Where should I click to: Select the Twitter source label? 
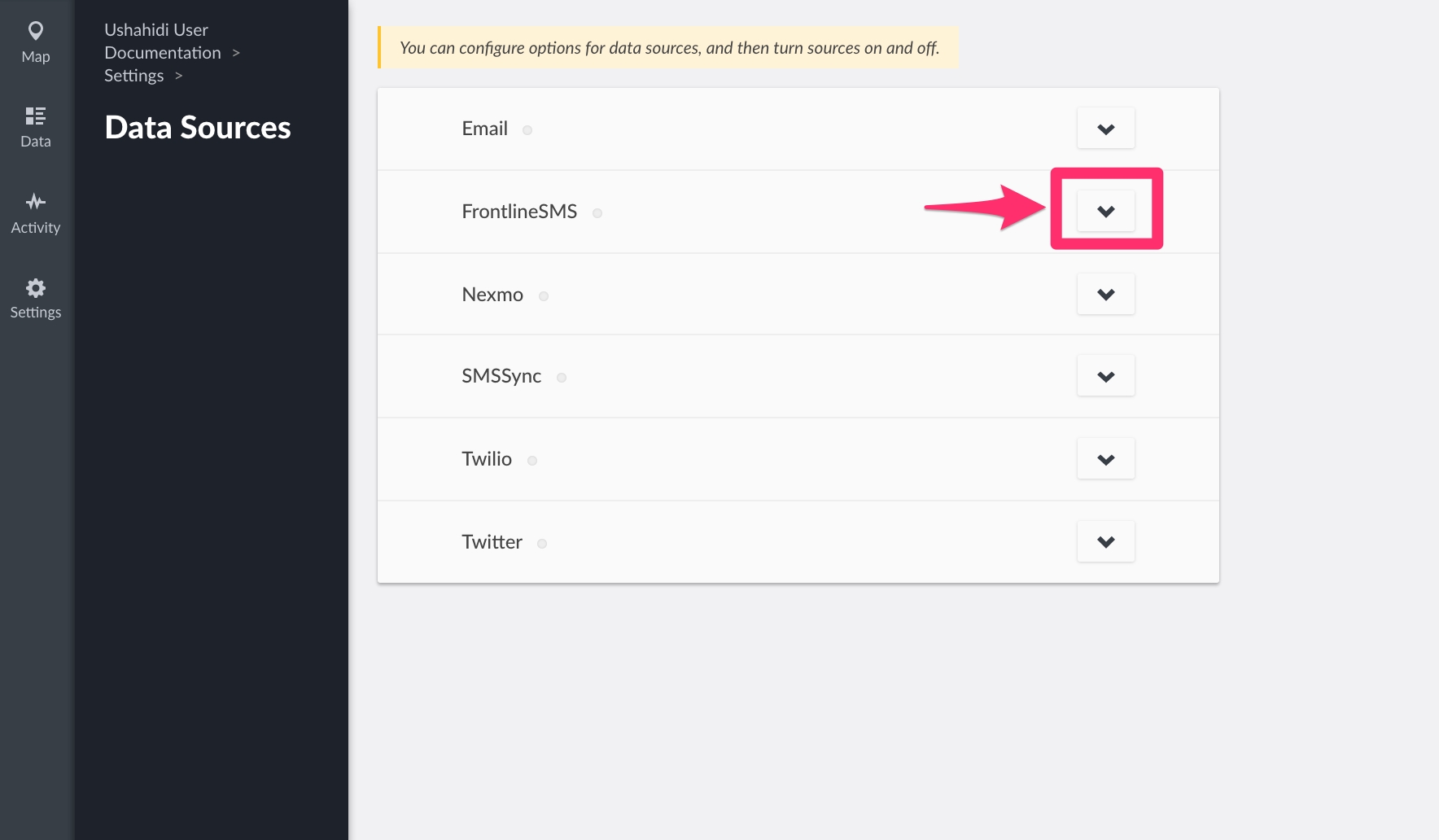click(x=492, y=542)
